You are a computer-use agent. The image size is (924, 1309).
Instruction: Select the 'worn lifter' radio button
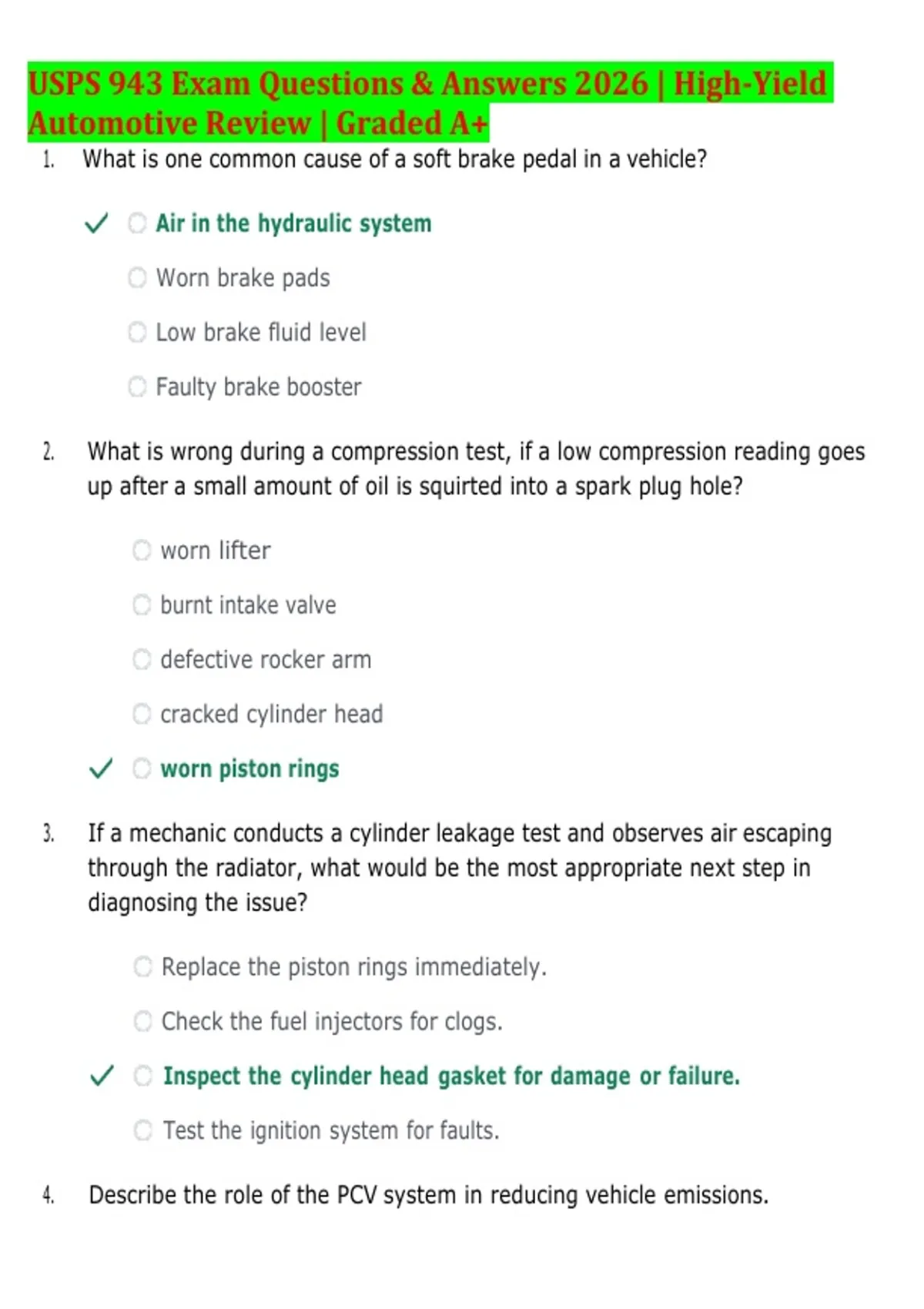pos(142,550)
